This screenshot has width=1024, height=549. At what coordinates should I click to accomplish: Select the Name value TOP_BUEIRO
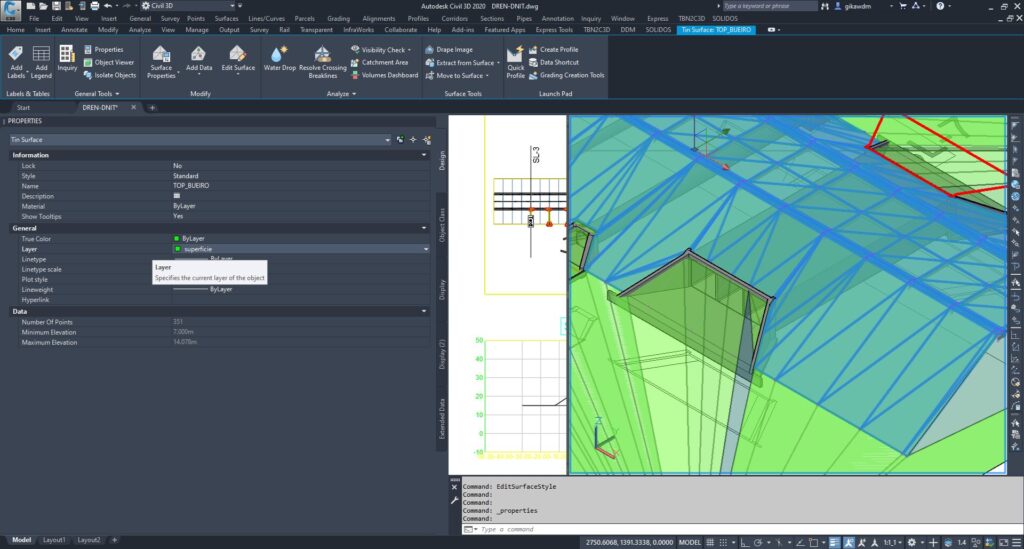tap(191, 186)
